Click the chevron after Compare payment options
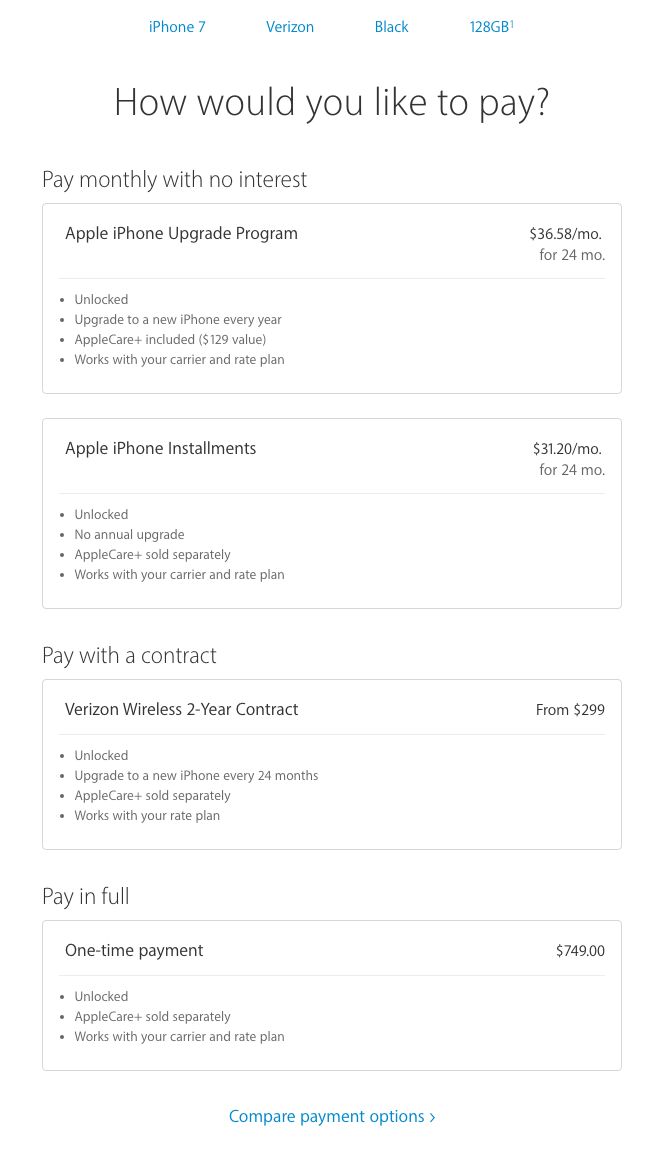Screen dimensions: 647x1150 432,1117
